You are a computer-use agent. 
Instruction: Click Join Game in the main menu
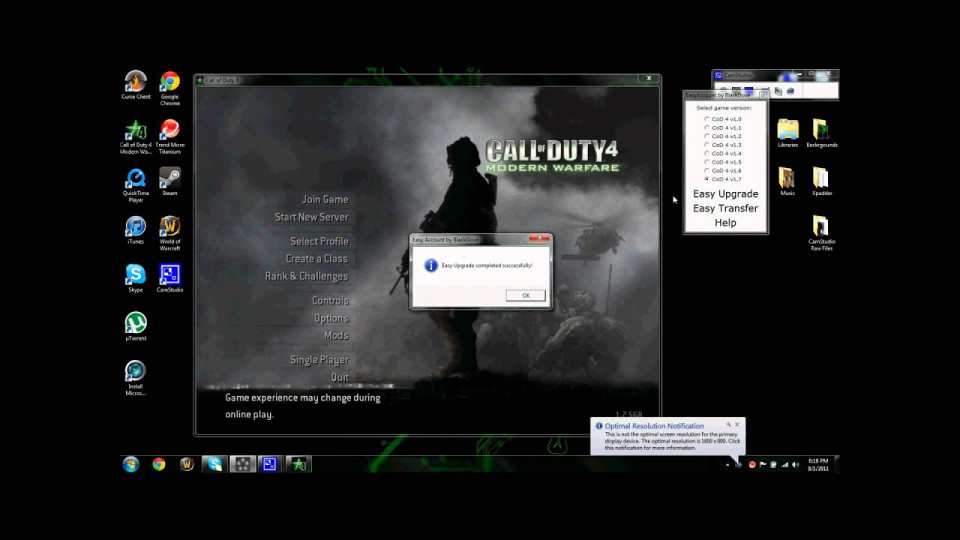pos(324,200)
